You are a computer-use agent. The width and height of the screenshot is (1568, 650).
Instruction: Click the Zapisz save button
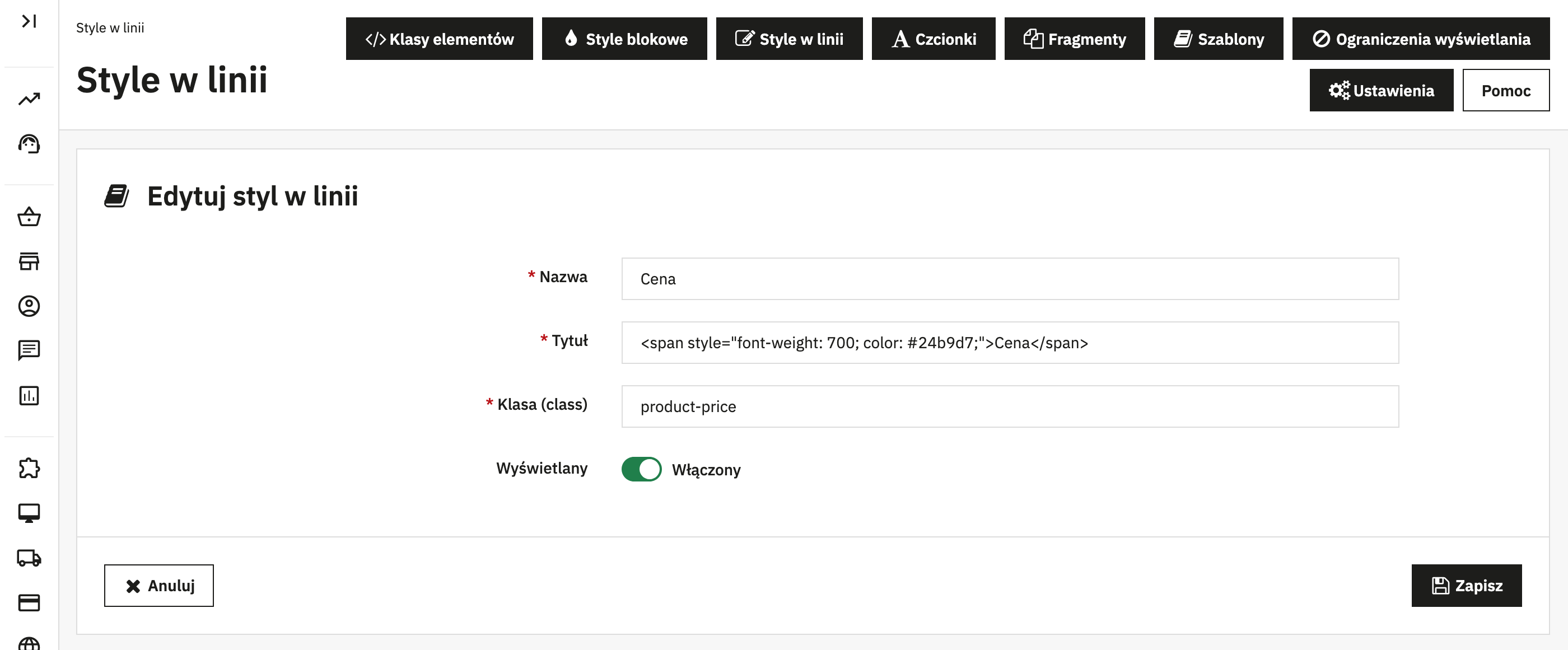tap(1466, 586)
